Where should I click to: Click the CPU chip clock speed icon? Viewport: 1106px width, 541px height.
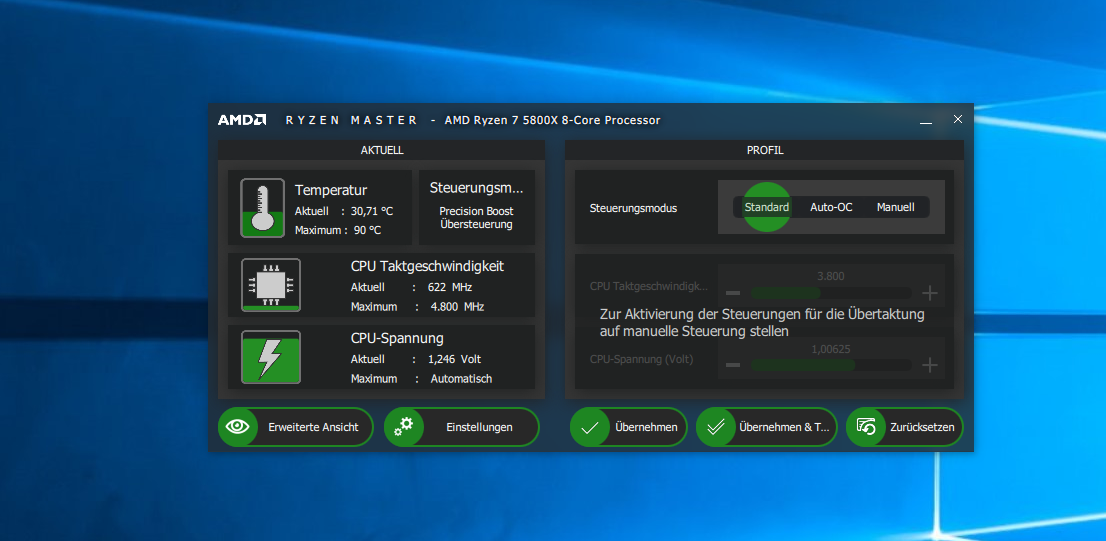click(x=271, y=285)
